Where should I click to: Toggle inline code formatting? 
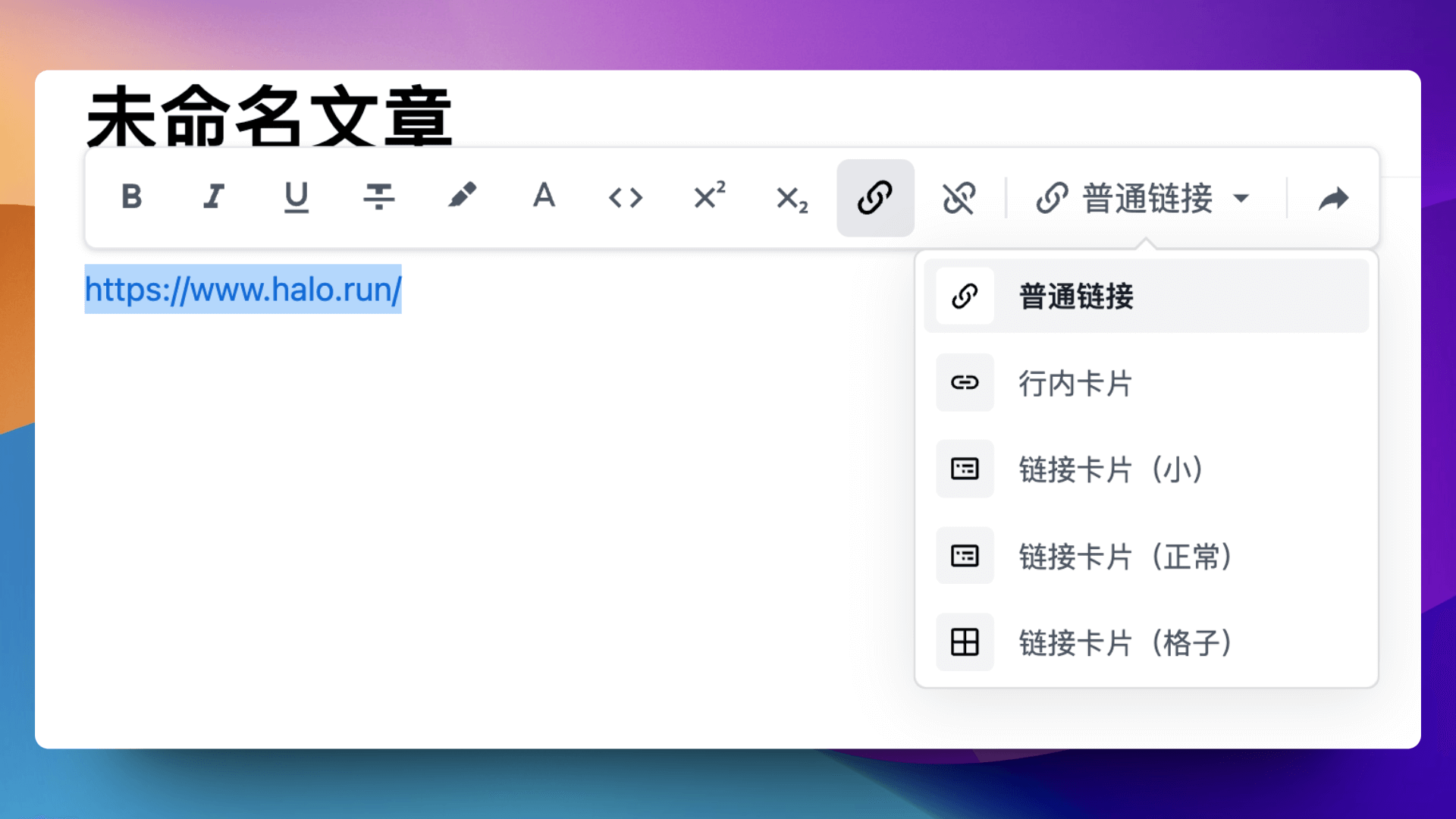pos(626,198)
